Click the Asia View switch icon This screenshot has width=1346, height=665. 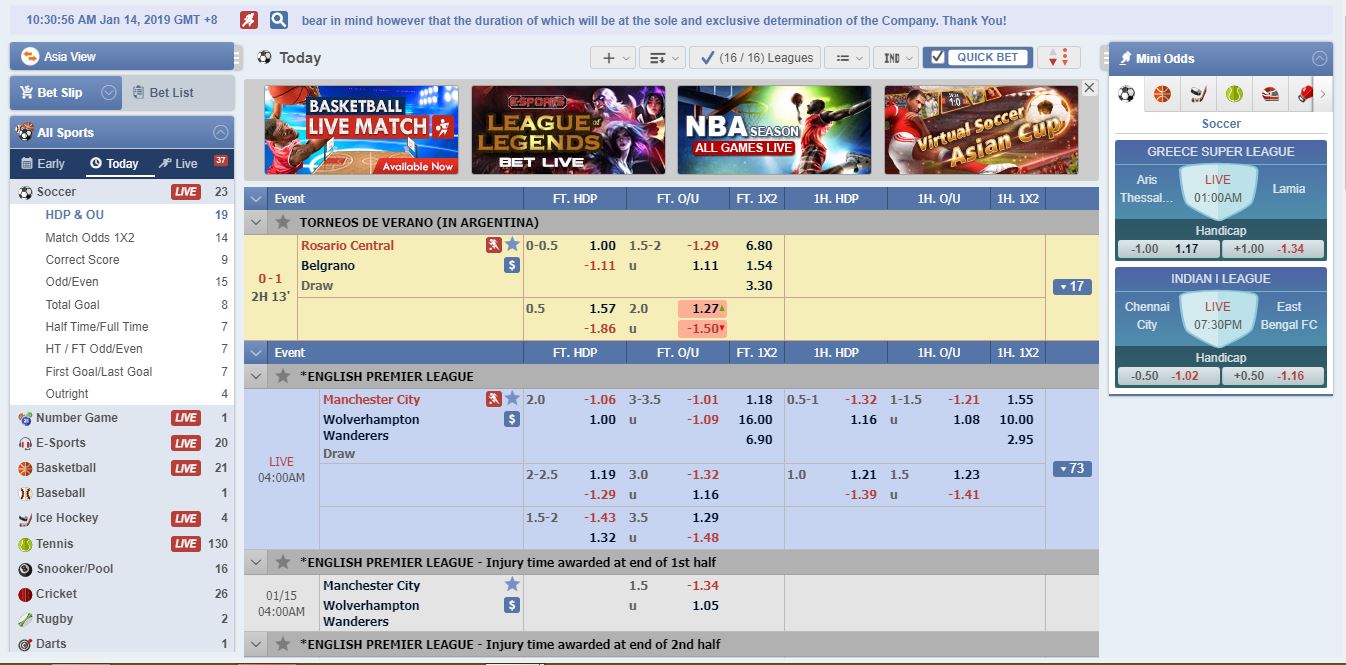pos(29,57)
